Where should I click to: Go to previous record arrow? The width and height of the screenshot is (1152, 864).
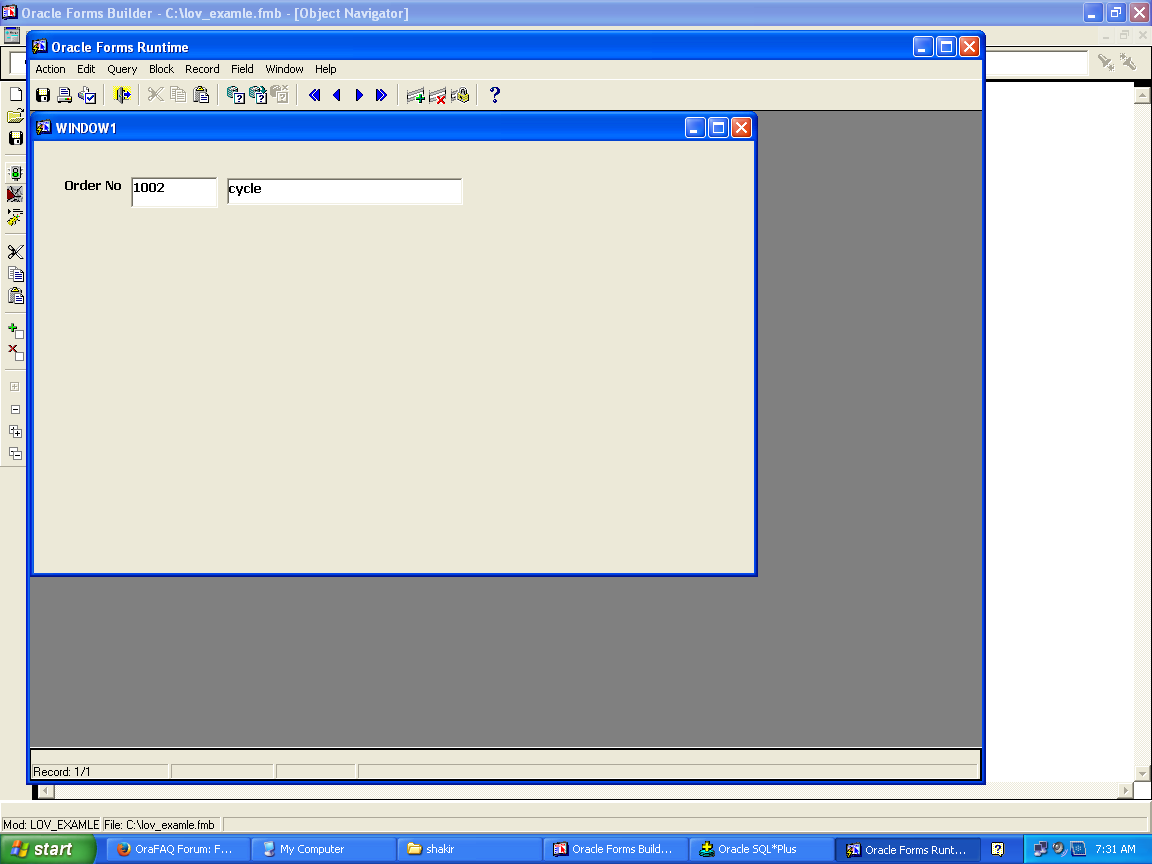336,95
